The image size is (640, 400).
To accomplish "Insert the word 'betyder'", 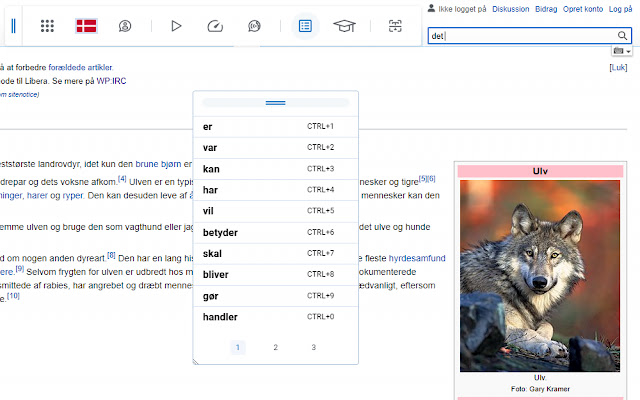I will 276,233.
